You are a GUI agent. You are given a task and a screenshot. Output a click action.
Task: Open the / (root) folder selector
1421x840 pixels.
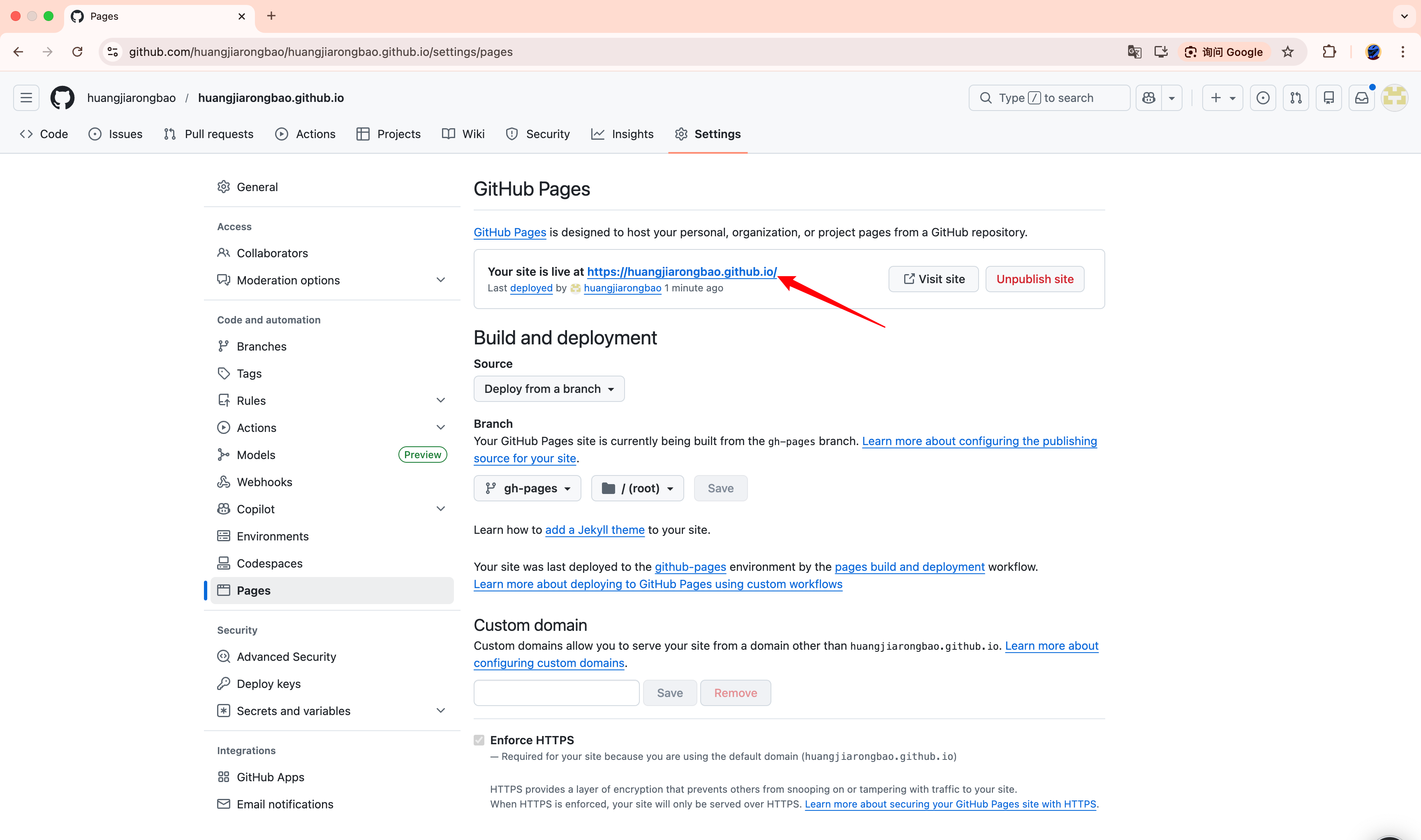tap(637, 489)
